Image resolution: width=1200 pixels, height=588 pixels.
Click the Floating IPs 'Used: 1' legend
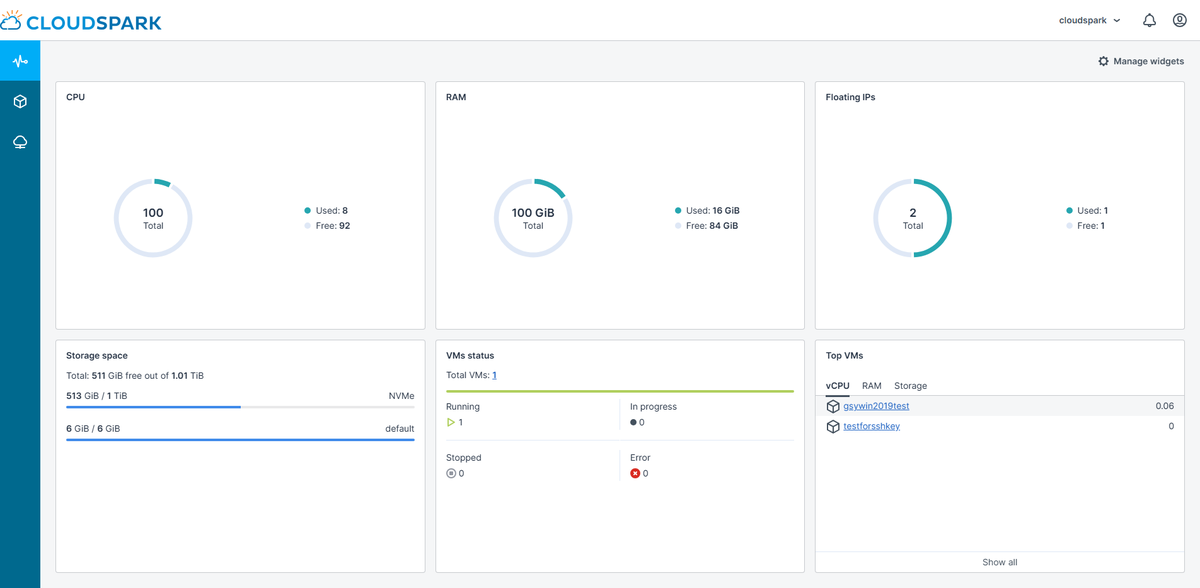coord(1087,211)
